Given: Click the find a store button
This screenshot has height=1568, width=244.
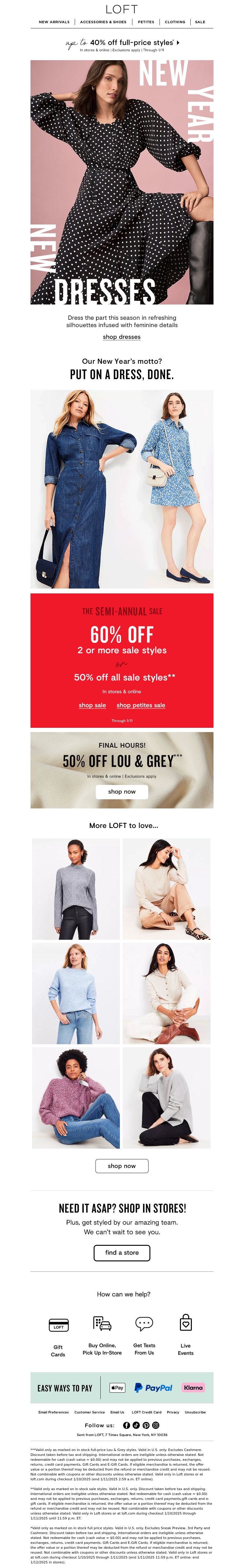Looking at the screenshot, I should pyautogui.click(x=122, y=1252).
